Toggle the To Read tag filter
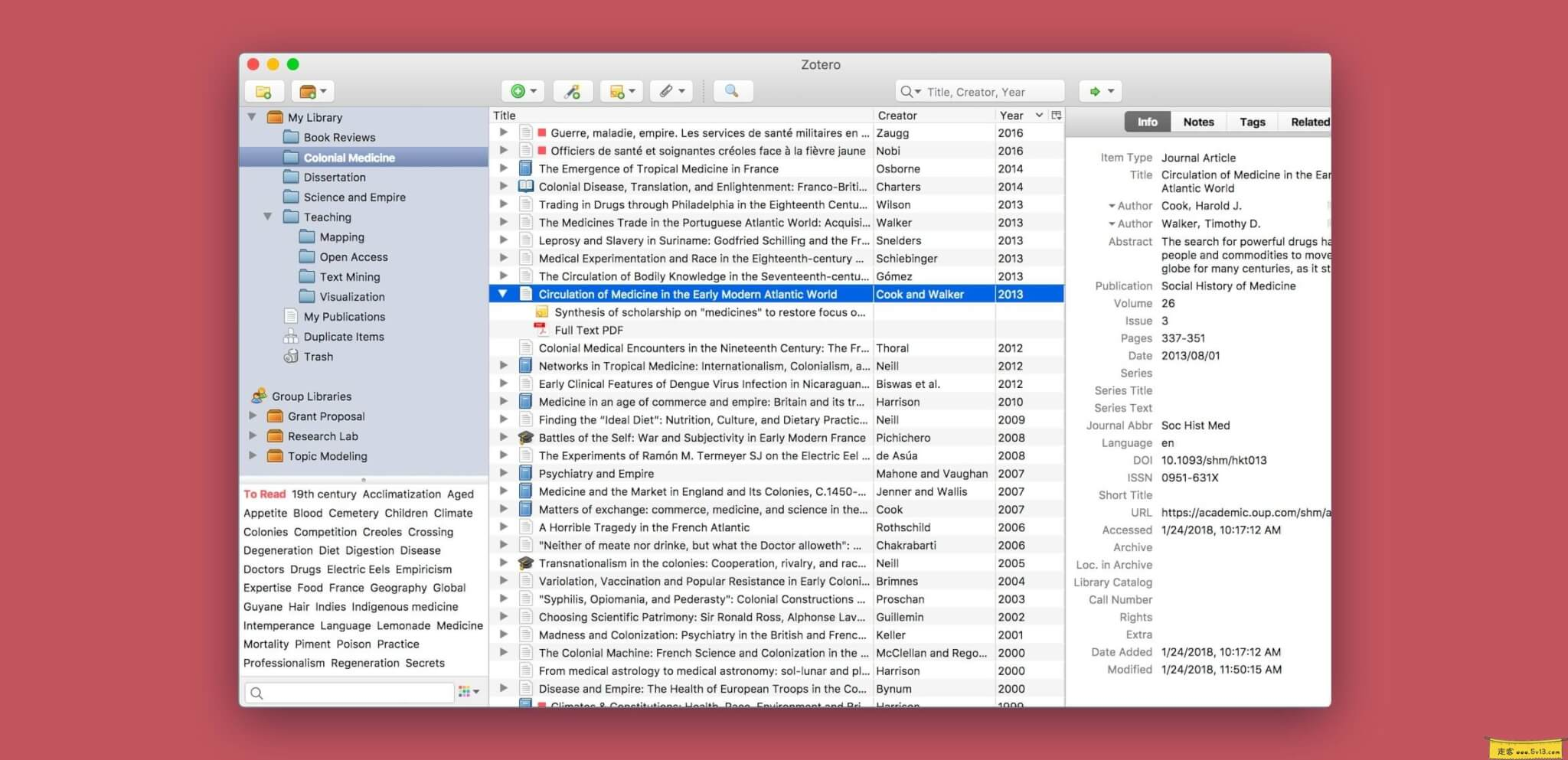 click(264, 494)
